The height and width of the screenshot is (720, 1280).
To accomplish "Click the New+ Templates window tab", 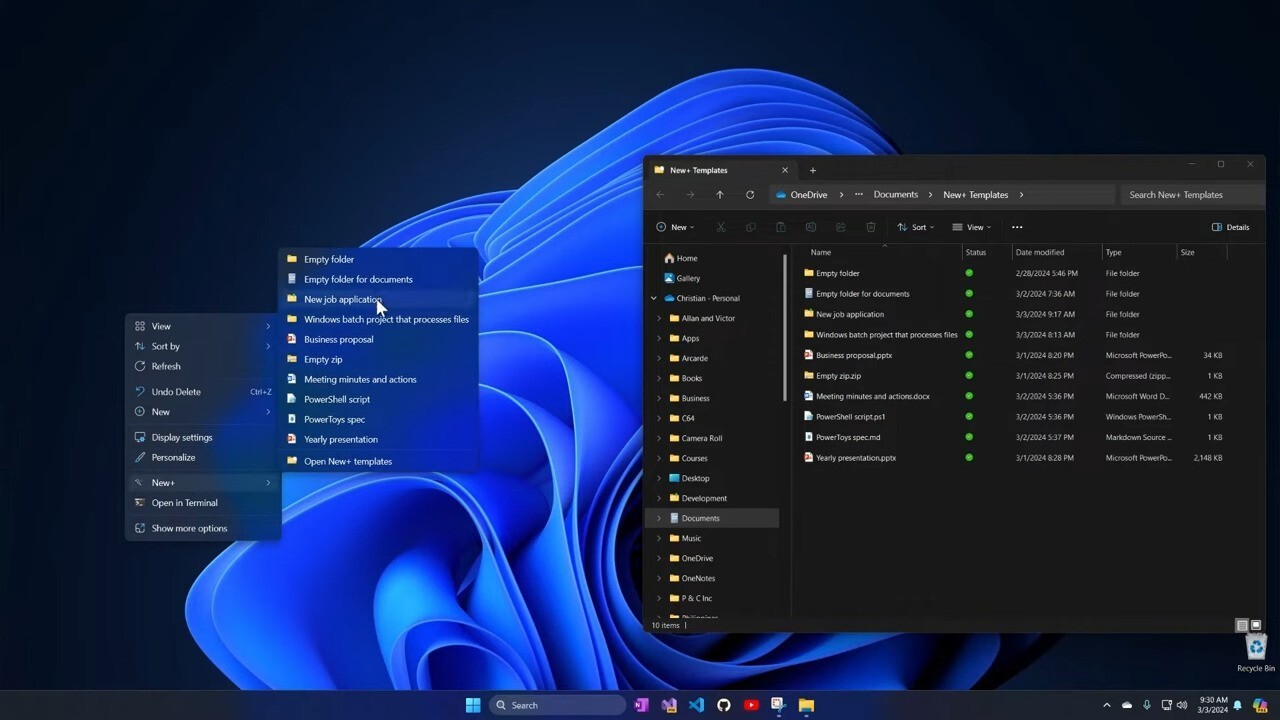I will coord(721,170).
